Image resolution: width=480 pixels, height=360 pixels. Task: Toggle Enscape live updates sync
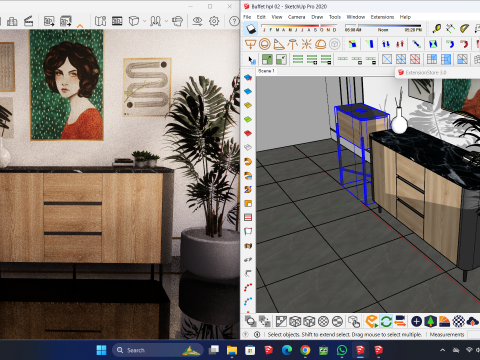(386, 321)
